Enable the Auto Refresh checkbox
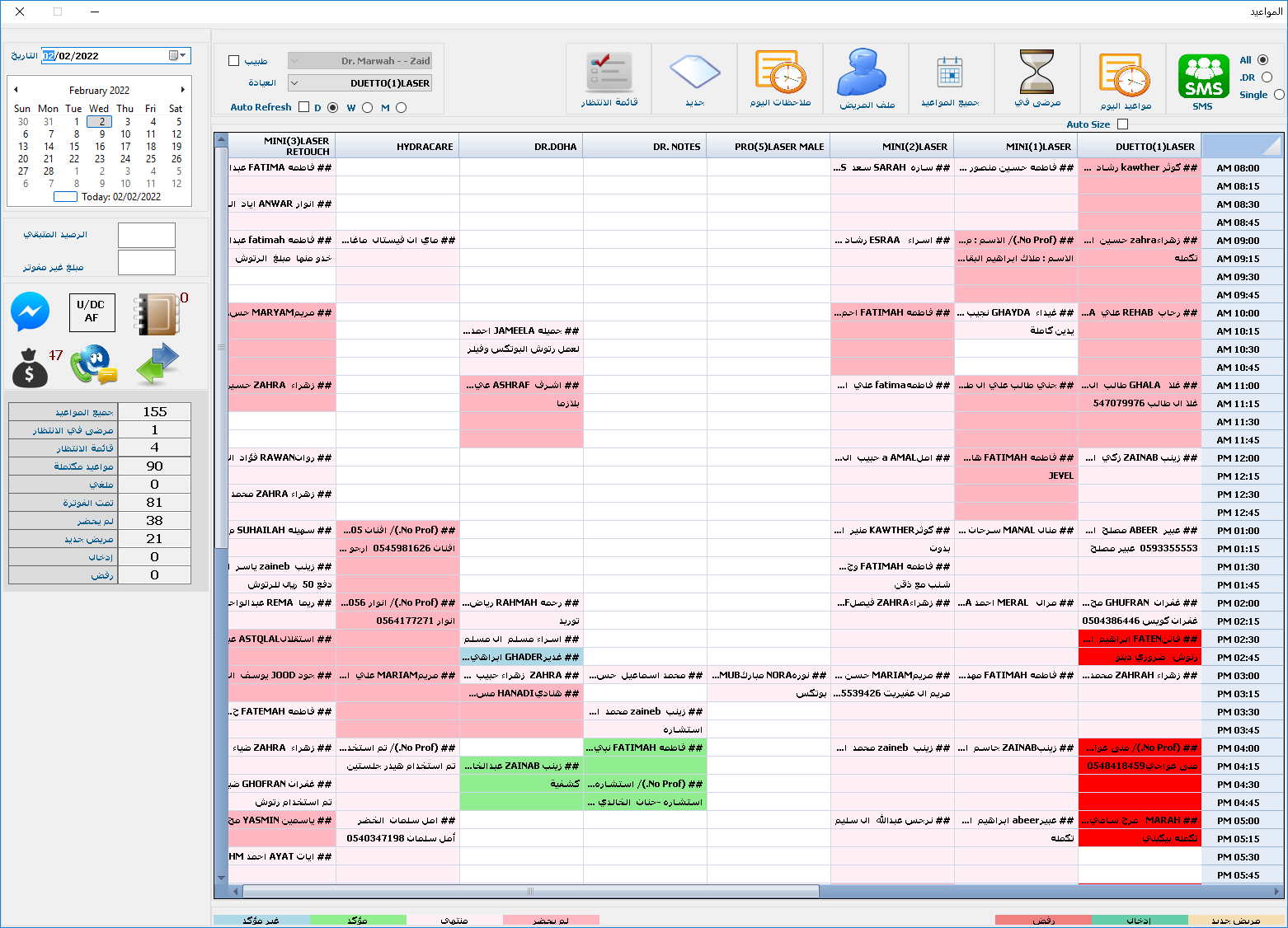Screen dimensions: 1288x928 coord(303,107)
